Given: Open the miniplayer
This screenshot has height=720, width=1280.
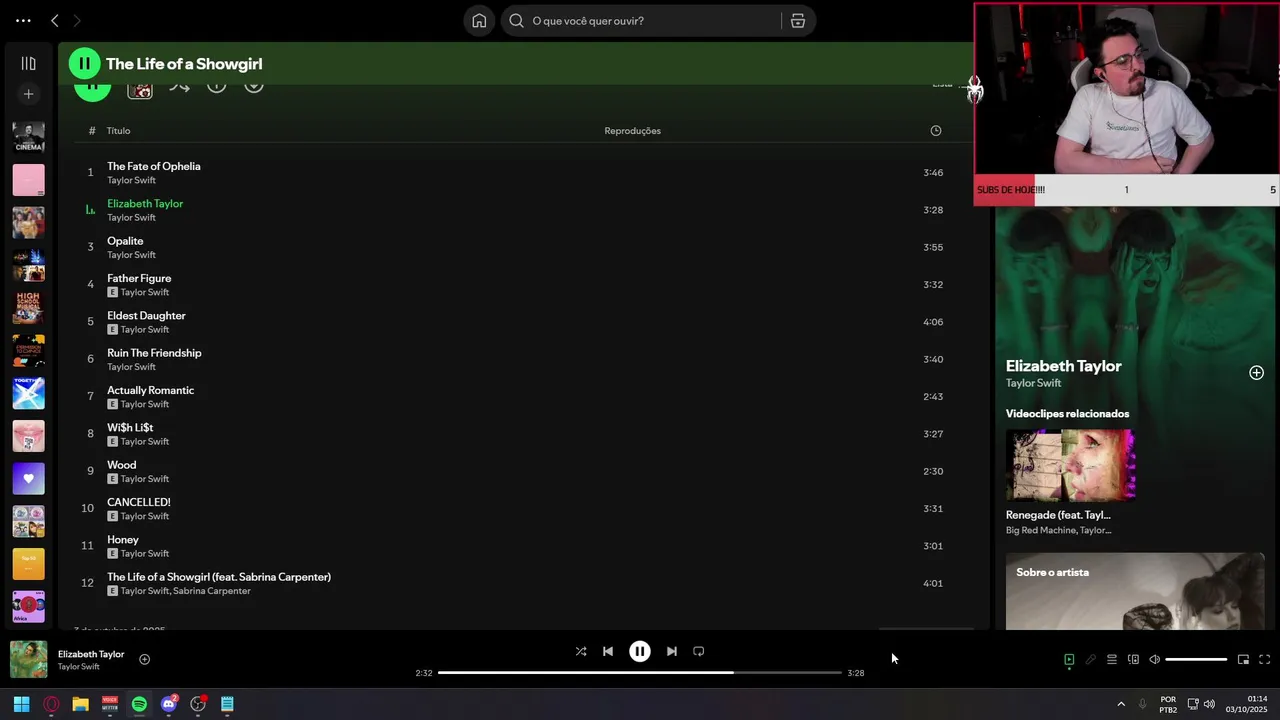Looking at the screenshot, I should click(1243, 660).
